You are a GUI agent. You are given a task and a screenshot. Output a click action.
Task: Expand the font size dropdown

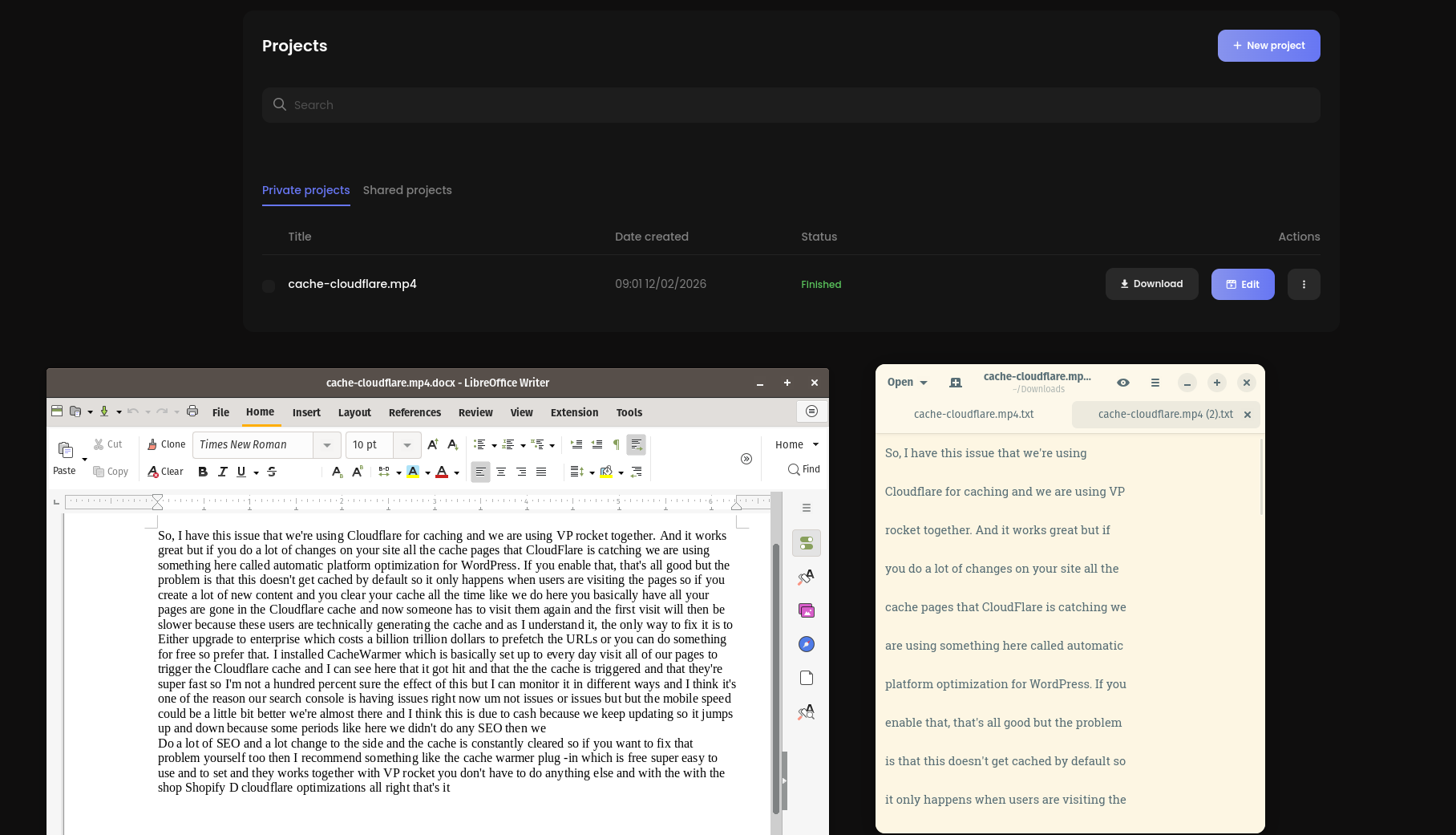[407, 444]
